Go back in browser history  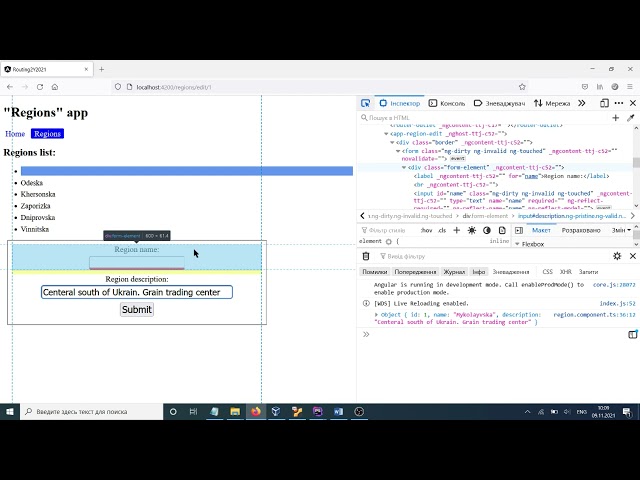(10, 87)
